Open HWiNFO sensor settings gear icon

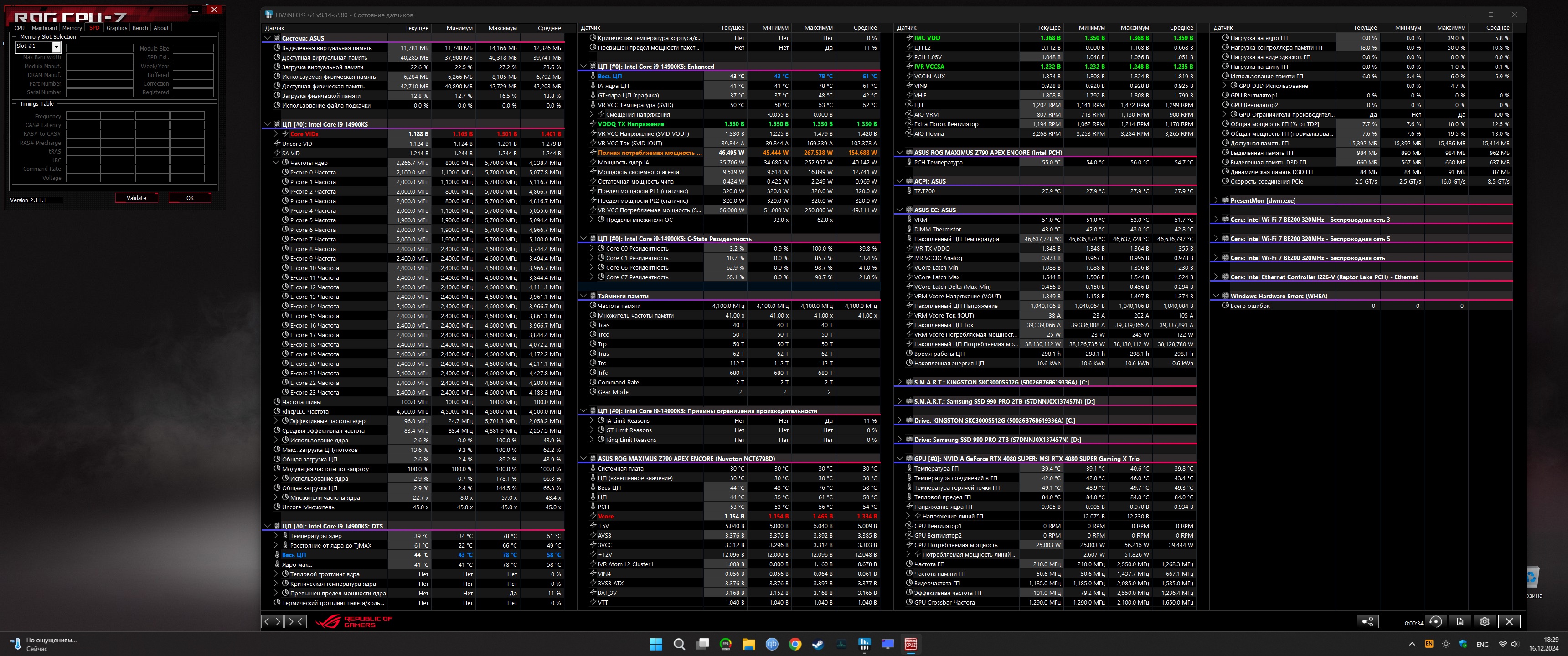coord(1485,621)
